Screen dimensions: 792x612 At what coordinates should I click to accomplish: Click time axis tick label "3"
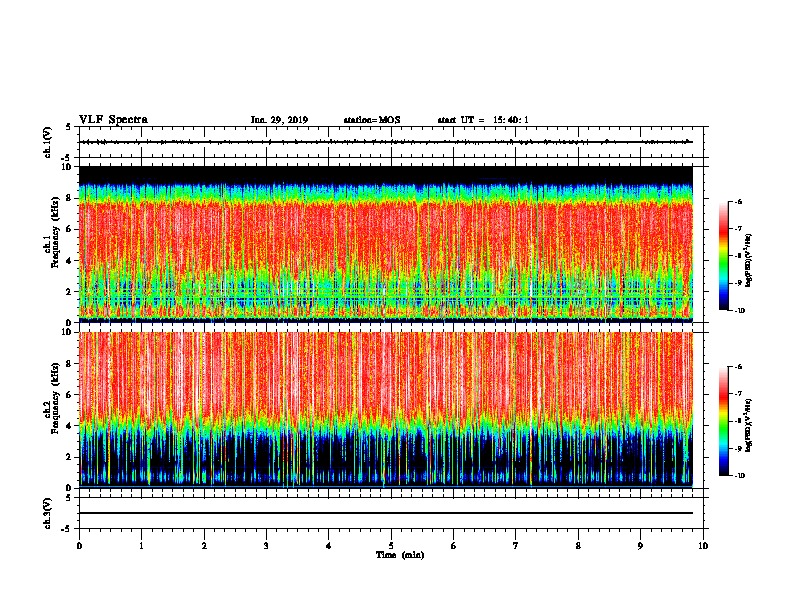267,546
